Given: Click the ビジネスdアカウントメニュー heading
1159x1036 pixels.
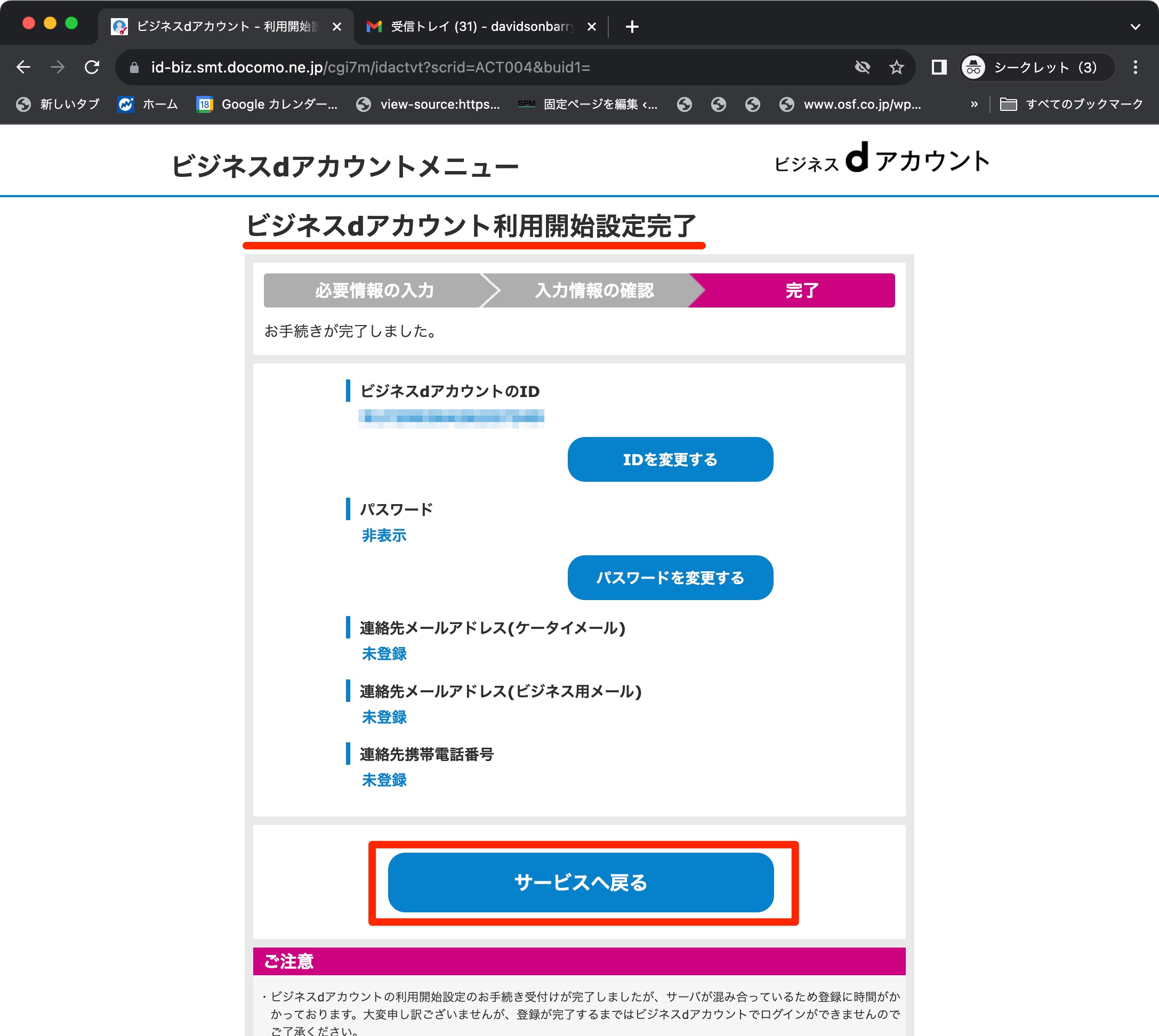Looking at the screenshot, I should pos(345,166).
